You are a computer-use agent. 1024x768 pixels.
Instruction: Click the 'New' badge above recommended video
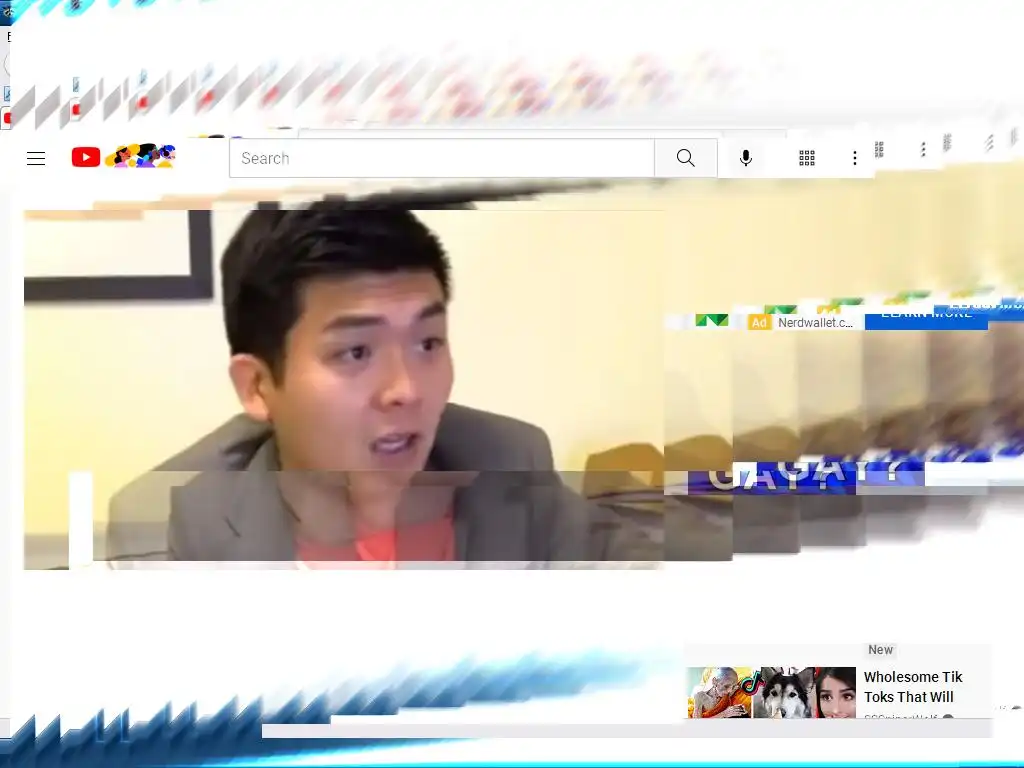pyautogui.click(x=880, y=650)
